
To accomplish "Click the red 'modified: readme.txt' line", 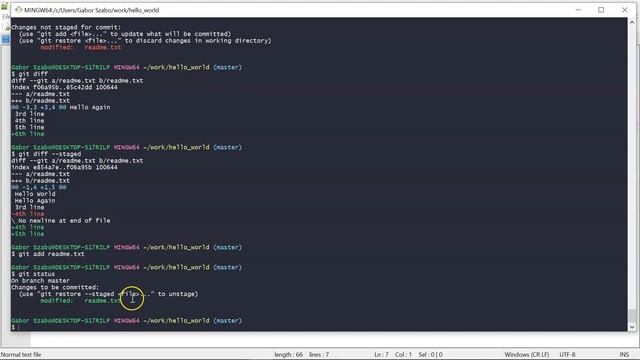I will [80, 47].
